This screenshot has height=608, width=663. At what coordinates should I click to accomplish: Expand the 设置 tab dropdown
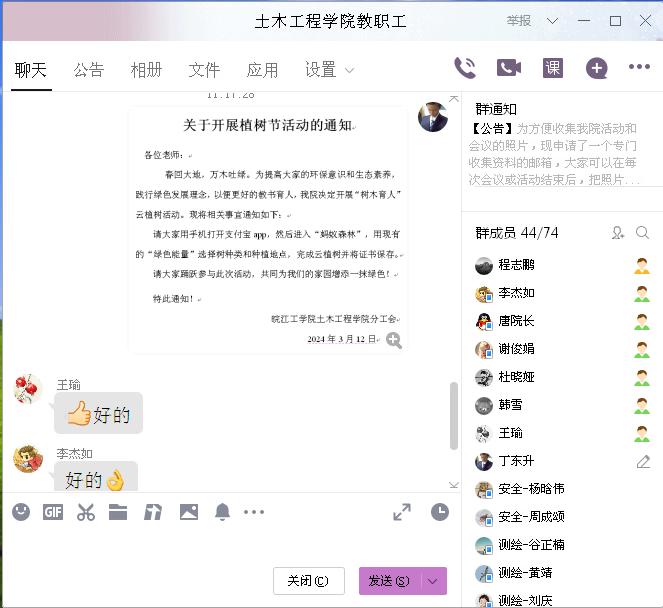coord(349,70)
